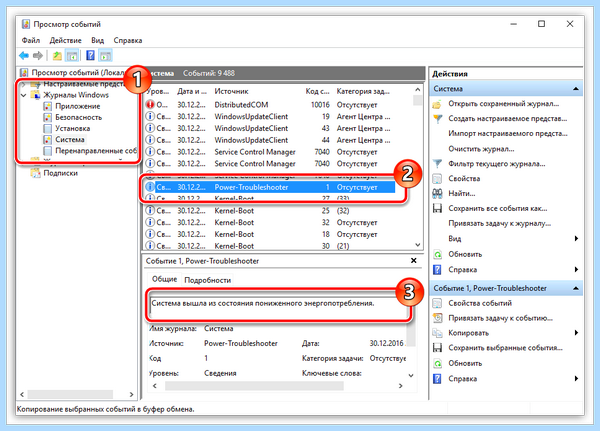Click Обновить under Система actions
This screenshot has width=600, height=431.
pyautogui.click(x=465, y=254)
